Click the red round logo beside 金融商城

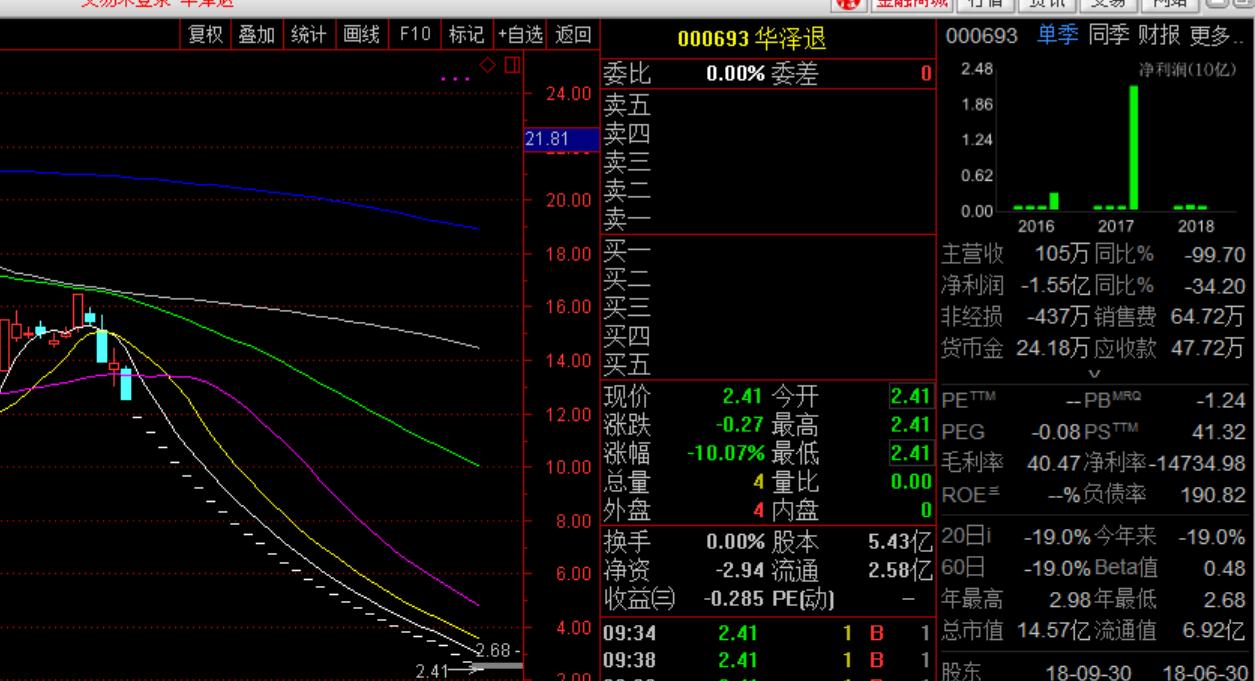click(851, 4)
